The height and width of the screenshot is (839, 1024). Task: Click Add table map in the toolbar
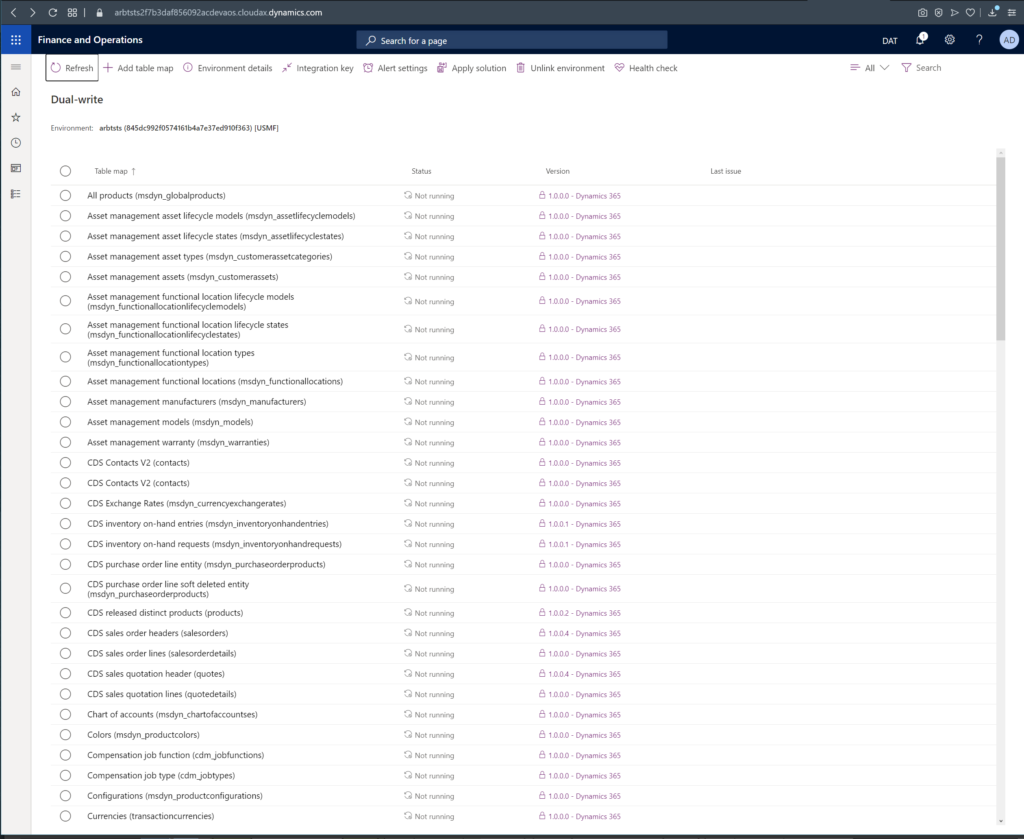coord(139,68)
